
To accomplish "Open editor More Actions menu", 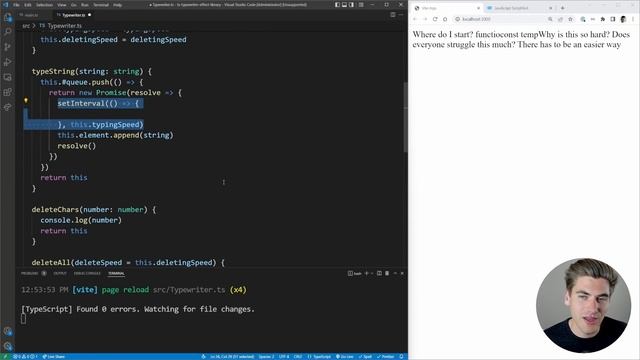I will [x=401, y=15].
